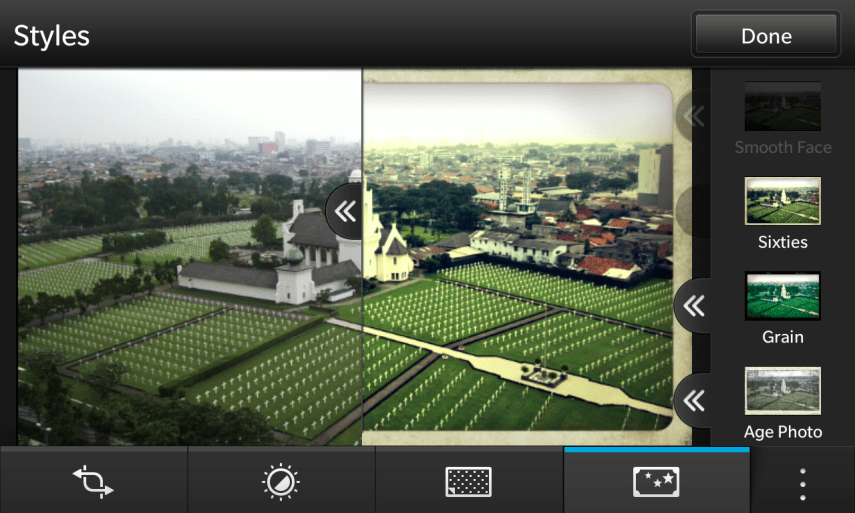Image resolution: width=855 pixels, height=513 pixels.
Task: Tap the vintage-styled preview image half
Action: point(520,300)
